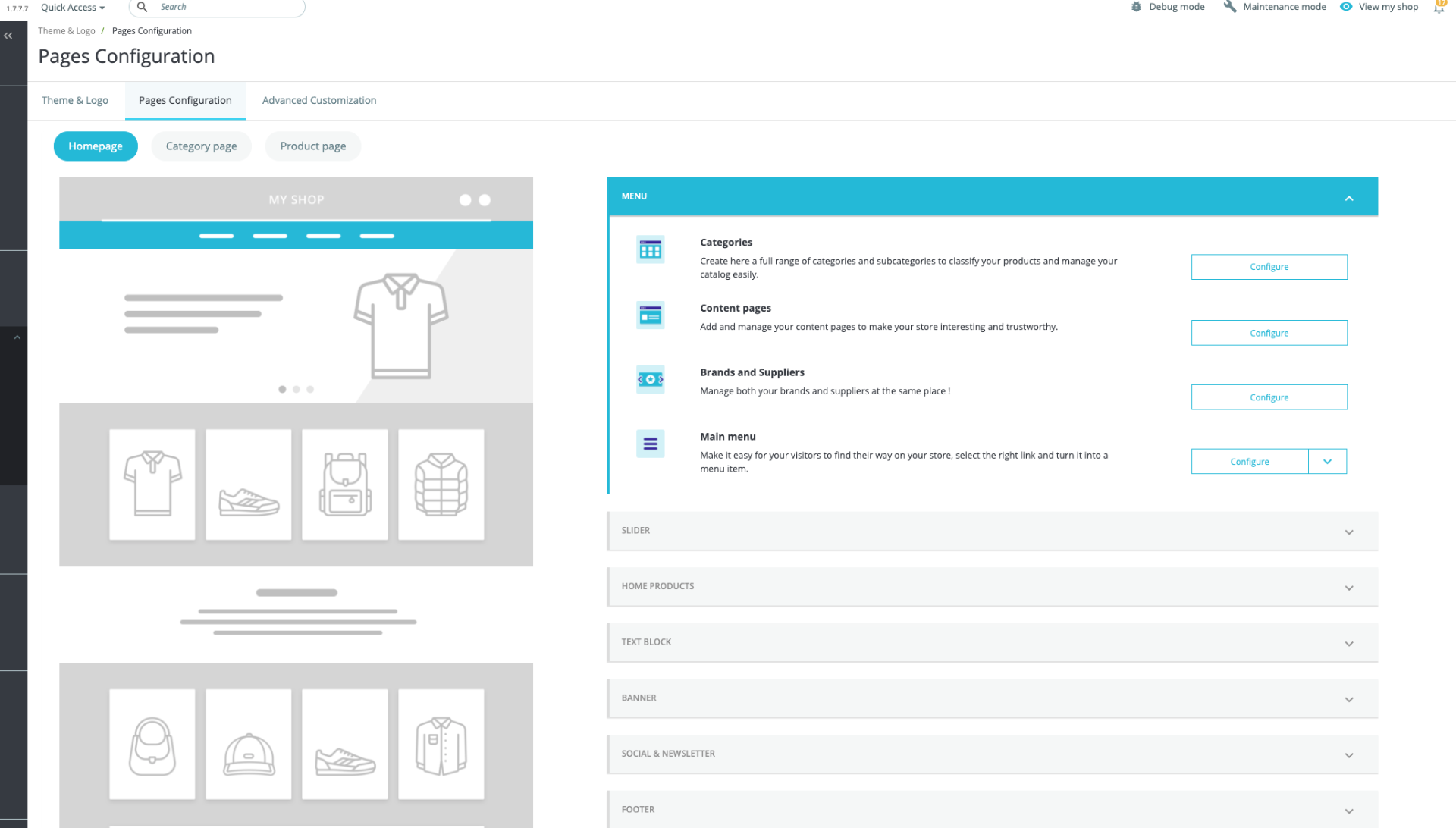This screenshot has width=1456, height=828.
Task: Click the Main menu hamburger icon
Action: tap(650, 444)
